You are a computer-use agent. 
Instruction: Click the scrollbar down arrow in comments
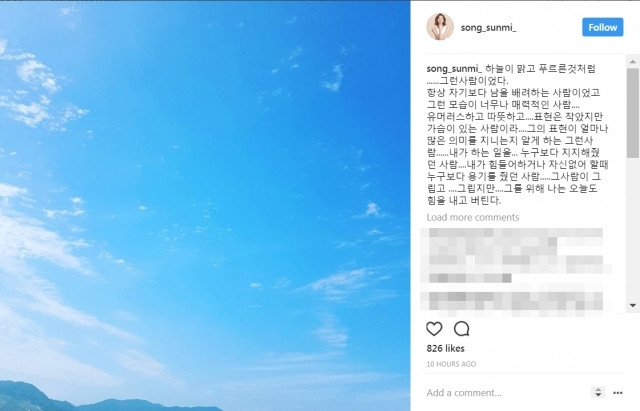[x=633, y=305]
